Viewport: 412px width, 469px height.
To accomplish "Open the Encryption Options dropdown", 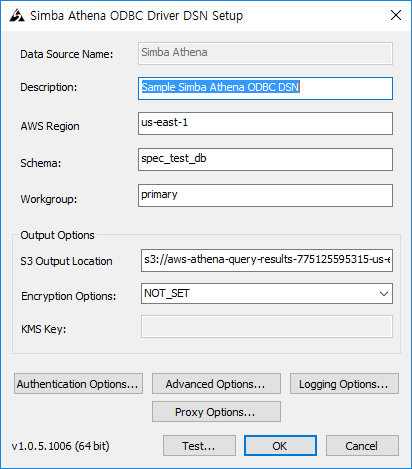I will (267, 294).
